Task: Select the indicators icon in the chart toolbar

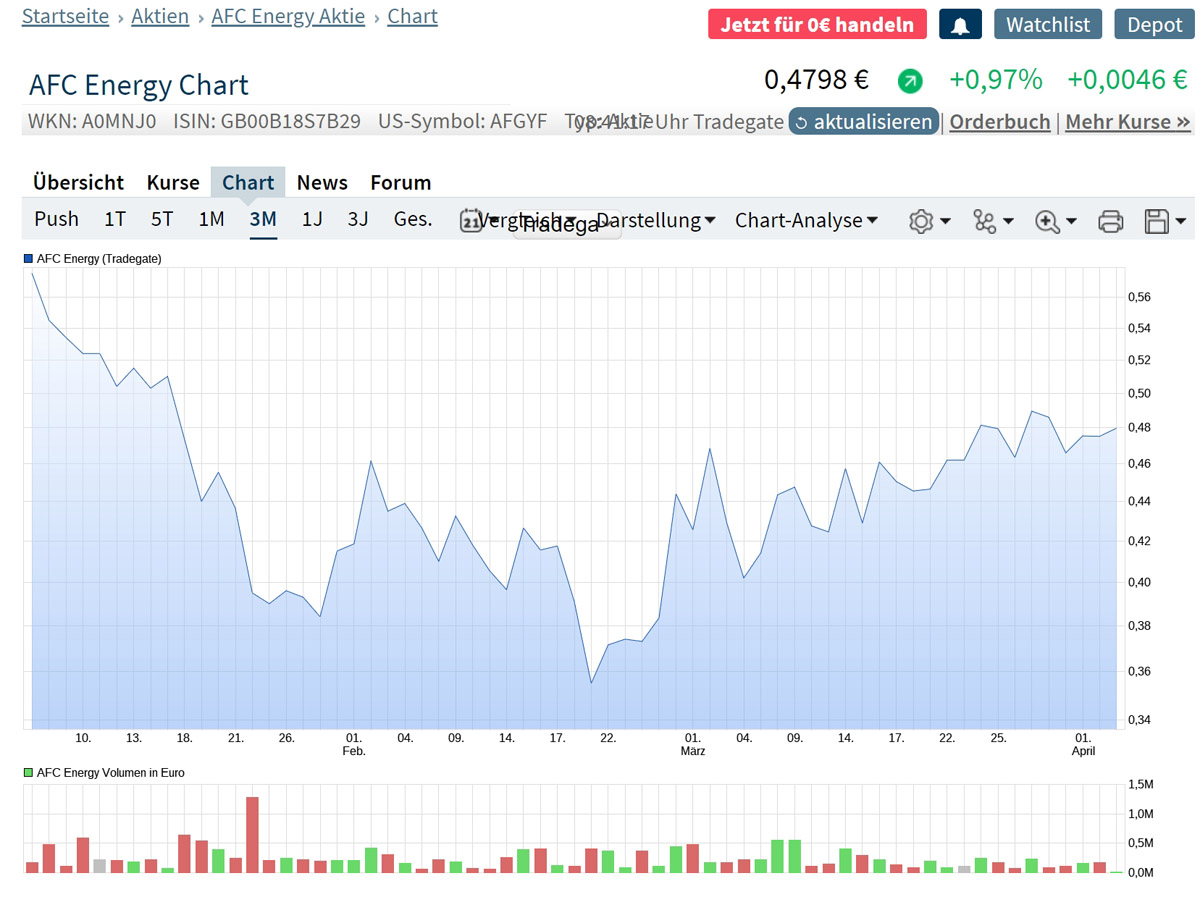Action: click(x=984, y=220)
